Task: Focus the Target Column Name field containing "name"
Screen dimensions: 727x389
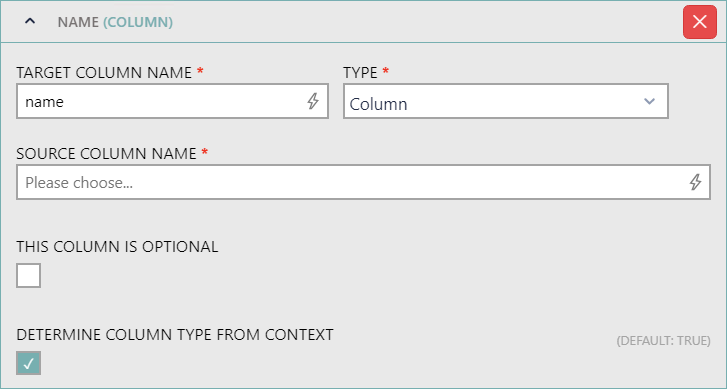Action: (172, 101)
